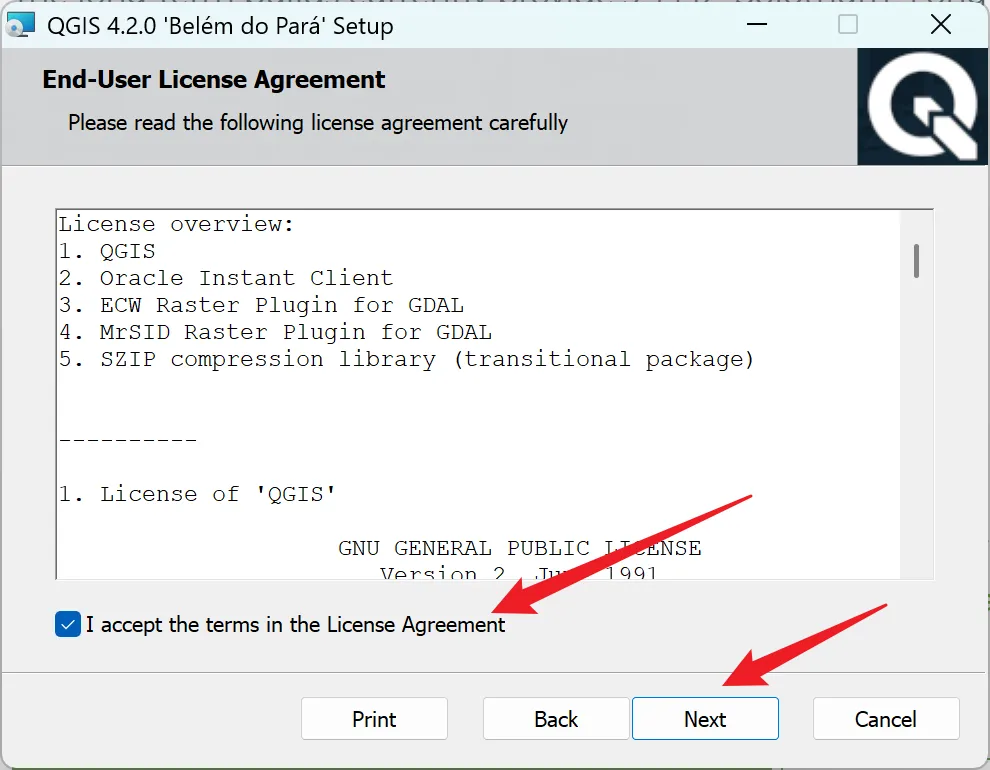Print the license agreement
Screen dimensions: 990x770
pos(374,719)
